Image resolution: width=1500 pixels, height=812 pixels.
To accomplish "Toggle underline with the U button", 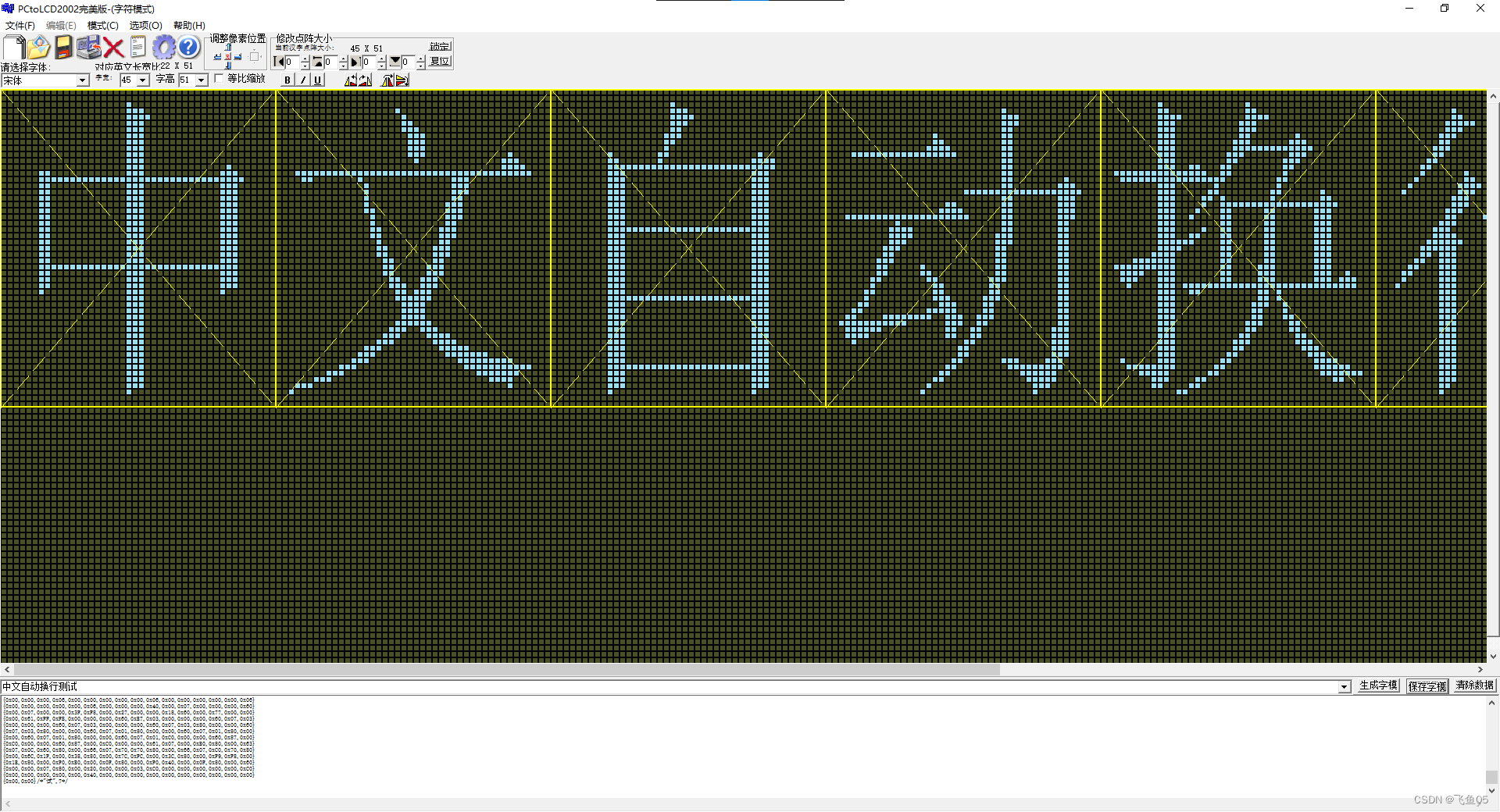I will 317,80.
